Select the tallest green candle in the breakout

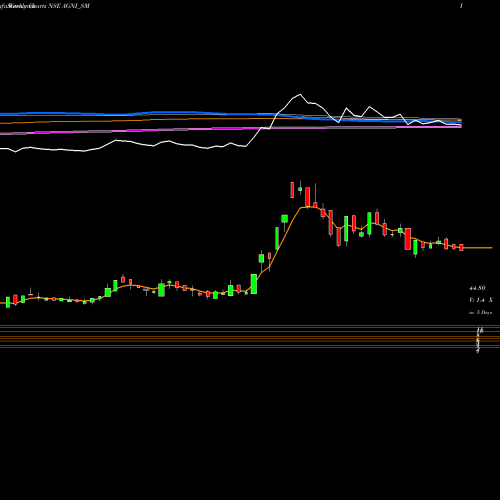[x=277, y=238]
